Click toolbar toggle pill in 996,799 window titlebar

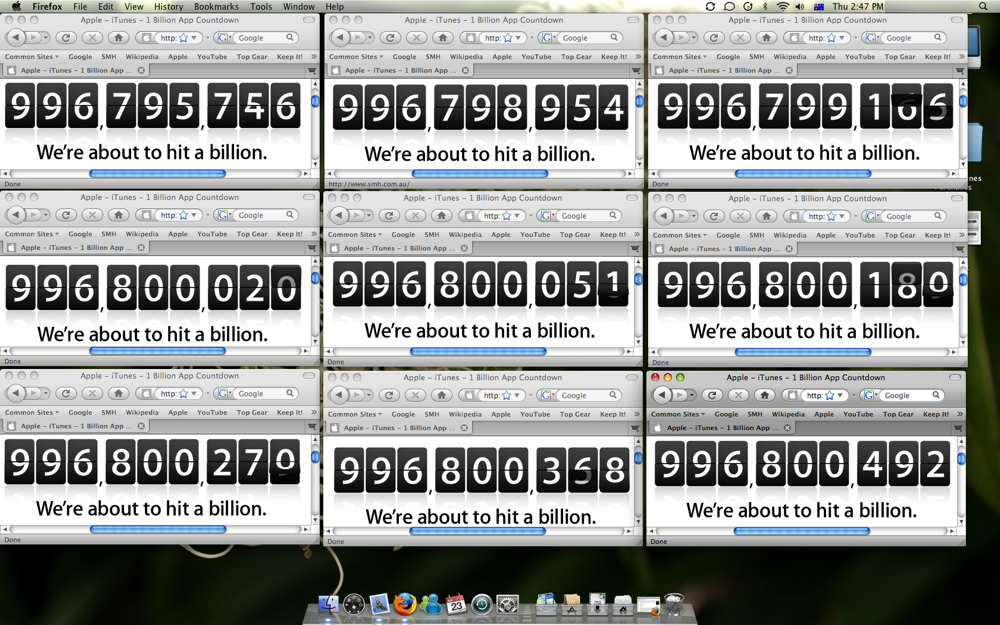point(956,20)
